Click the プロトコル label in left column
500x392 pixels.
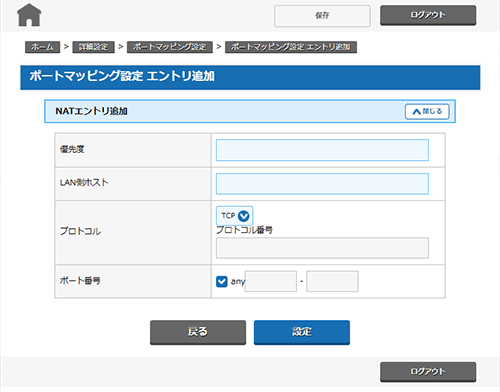tap(80, 231)
